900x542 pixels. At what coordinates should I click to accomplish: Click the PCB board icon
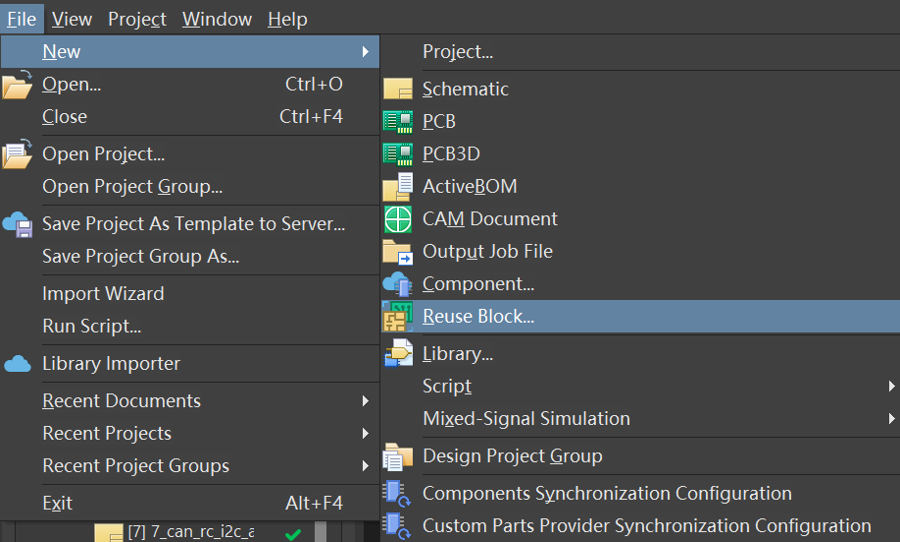tap(398, 122)
